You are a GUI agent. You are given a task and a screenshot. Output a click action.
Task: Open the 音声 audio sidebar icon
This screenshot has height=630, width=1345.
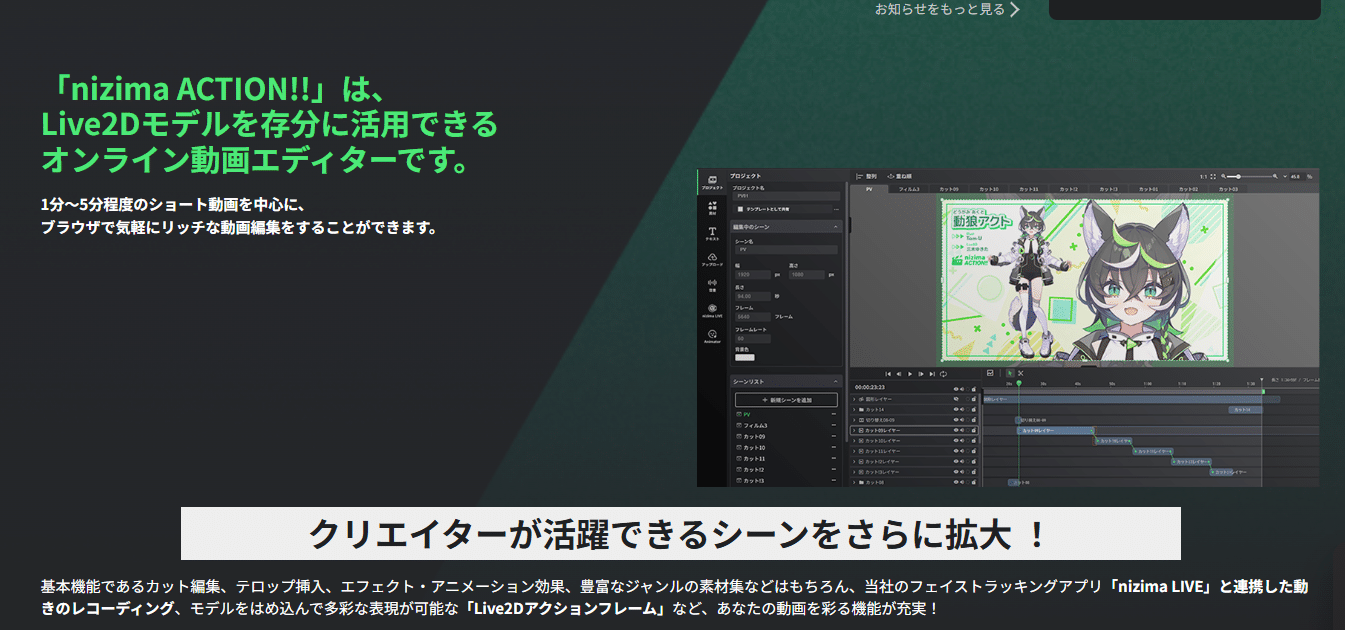[x=712, y=285]
